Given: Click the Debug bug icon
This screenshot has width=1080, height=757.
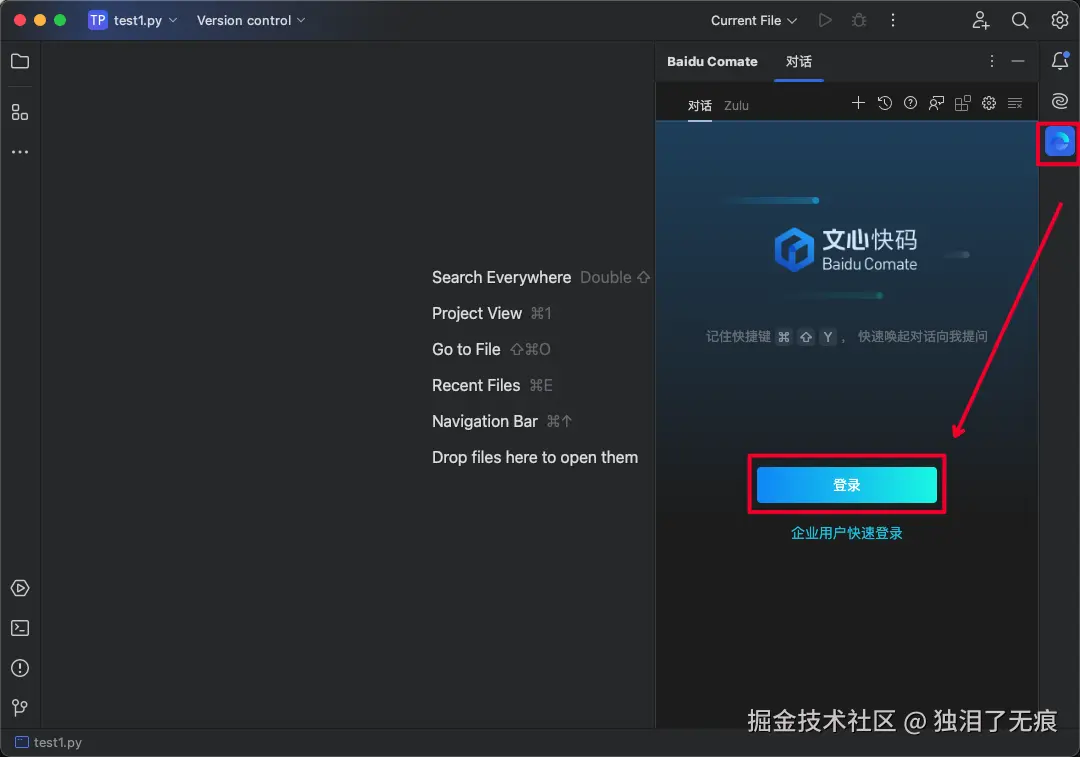Looking at the screenshot, I should 859,20.
